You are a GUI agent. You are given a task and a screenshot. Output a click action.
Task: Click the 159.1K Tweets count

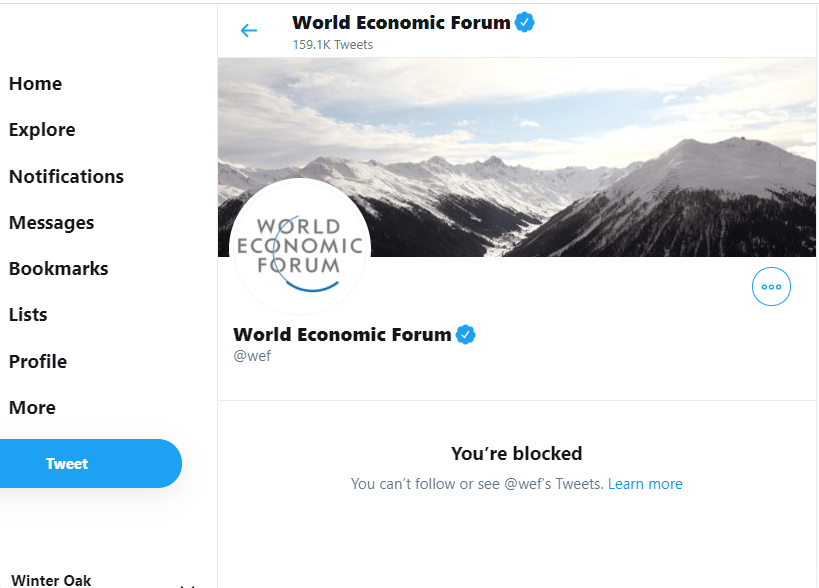click(333, 45)
